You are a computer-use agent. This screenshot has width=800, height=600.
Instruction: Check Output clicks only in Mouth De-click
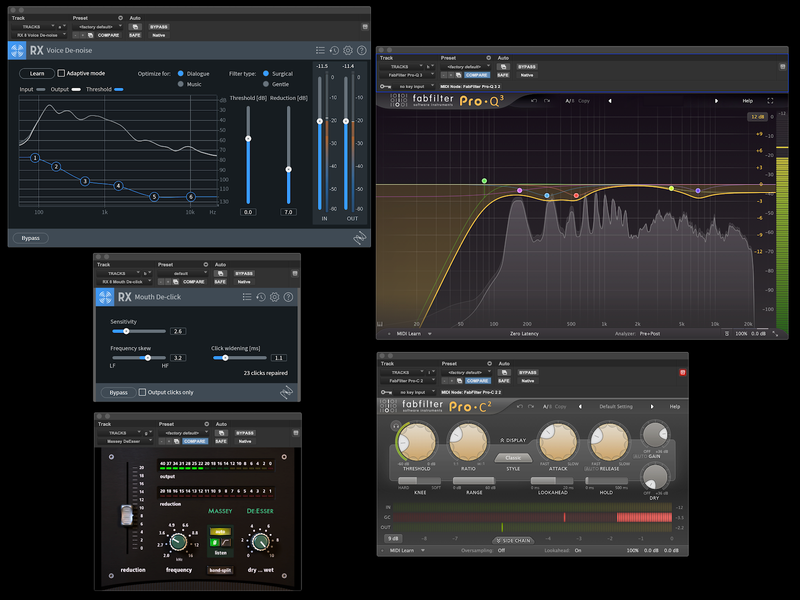(x=142, y=392)
